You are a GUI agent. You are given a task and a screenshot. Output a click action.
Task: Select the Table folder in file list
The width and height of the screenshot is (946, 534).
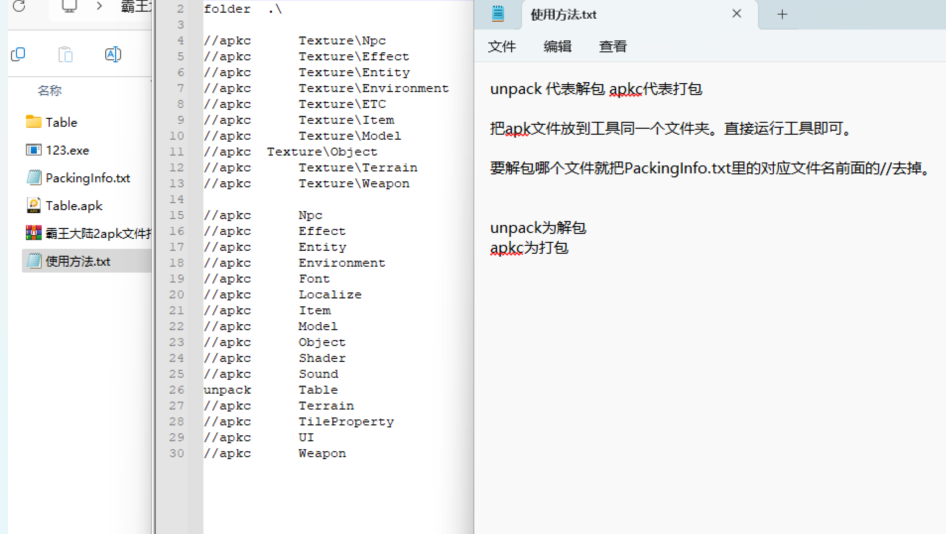click(x=87, y=122)
